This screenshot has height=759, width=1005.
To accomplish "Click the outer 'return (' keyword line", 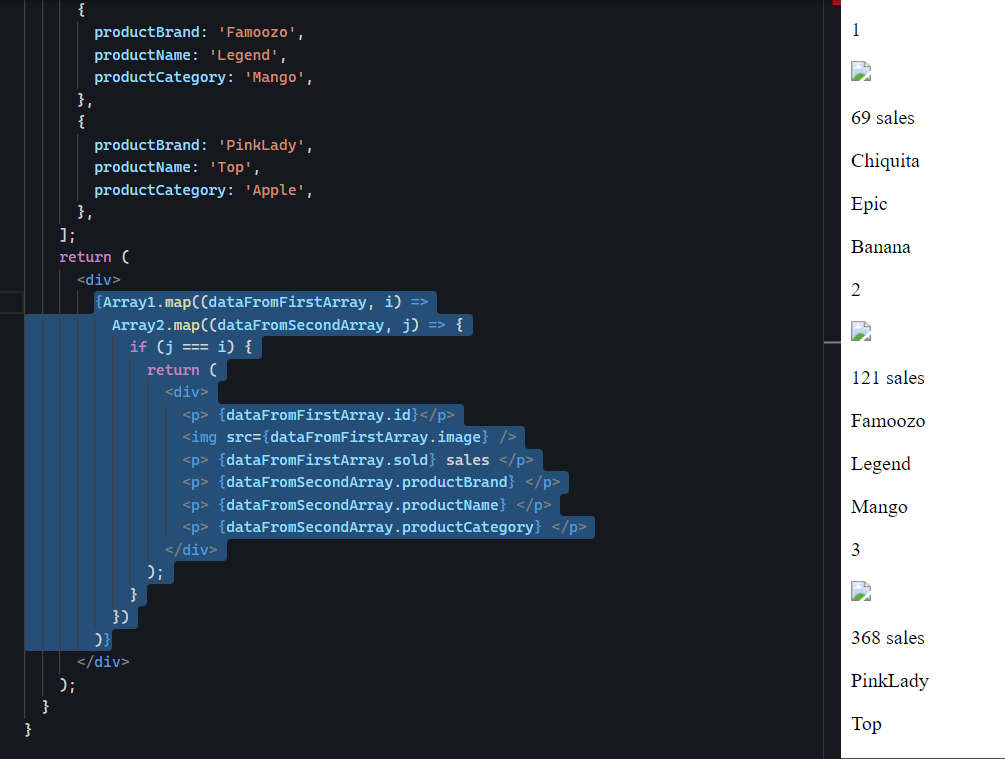I will 94,257.
